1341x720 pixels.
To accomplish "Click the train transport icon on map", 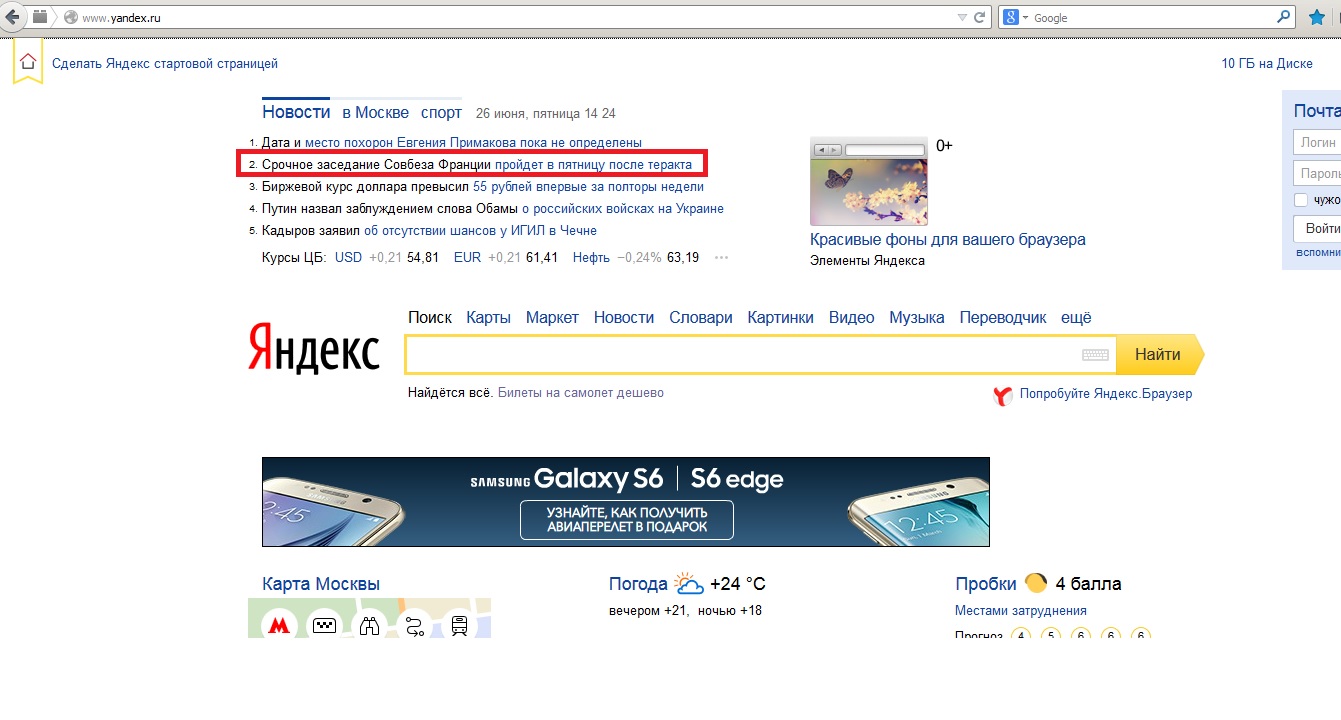I will click(x=460, y=626).
